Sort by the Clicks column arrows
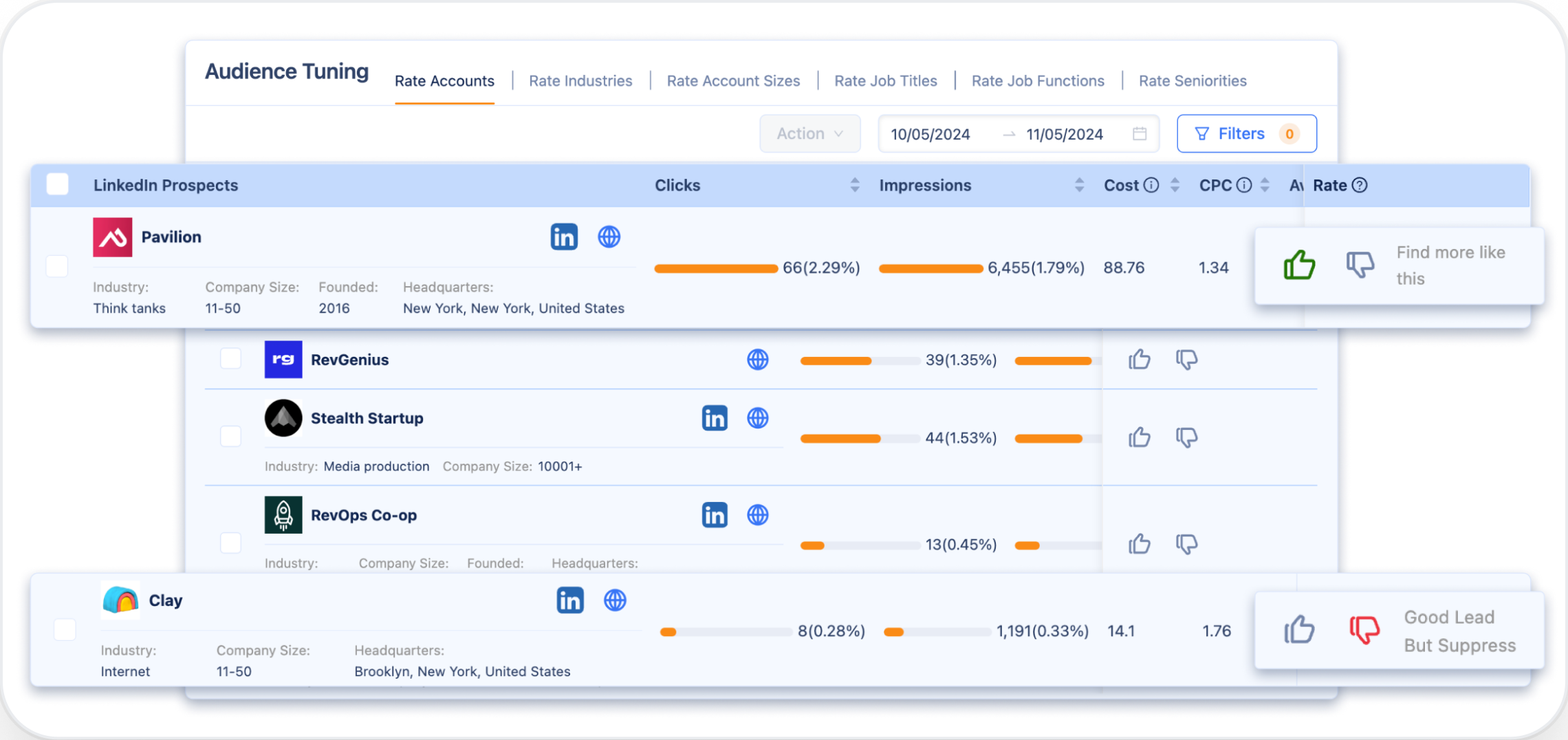This screenshot has width=1568, height=740. pyautogui.click(x=855, y=185)
